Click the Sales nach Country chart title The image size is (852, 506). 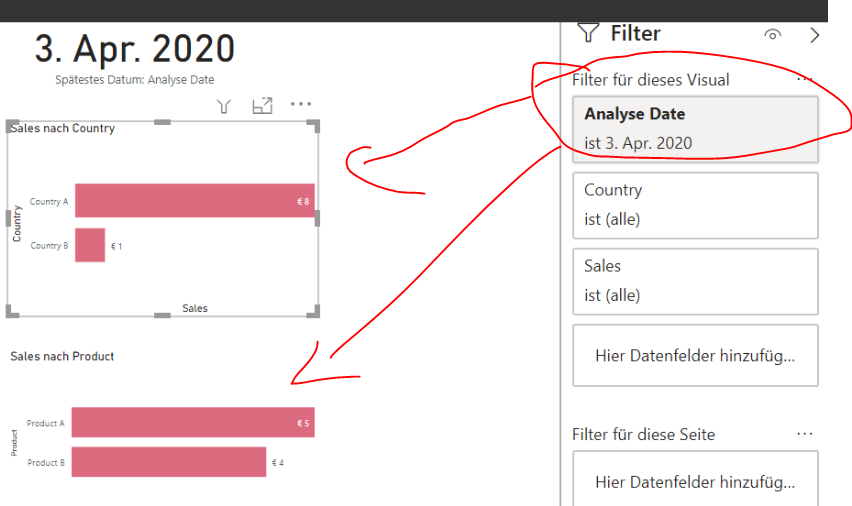(x=62, y=128)
